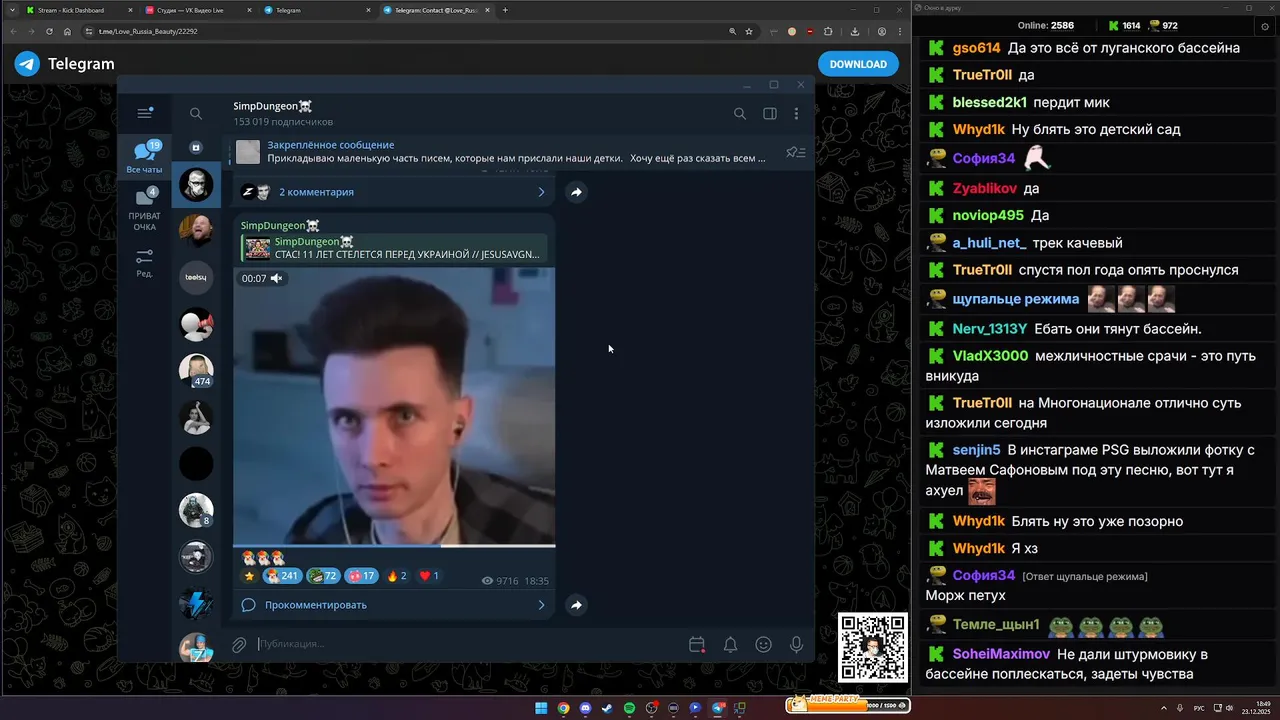Open the pinned messages list icon
This screenshot has width=1280, height=720.
pyautogui.click(x=795, y=152)
